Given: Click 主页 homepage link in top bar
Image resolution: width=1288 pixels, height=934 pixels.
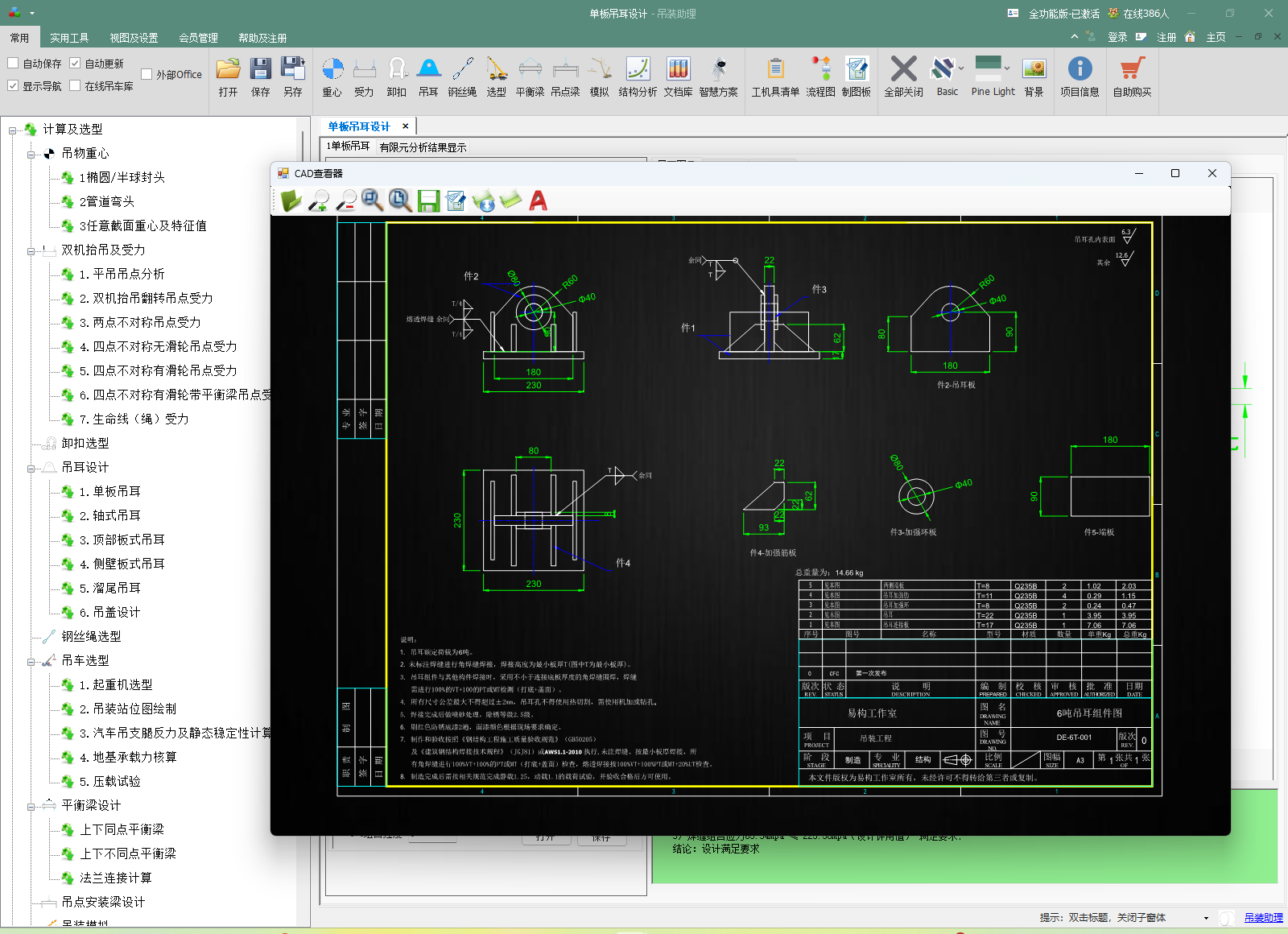Looking at the screenshot, I should point(1216,37).
